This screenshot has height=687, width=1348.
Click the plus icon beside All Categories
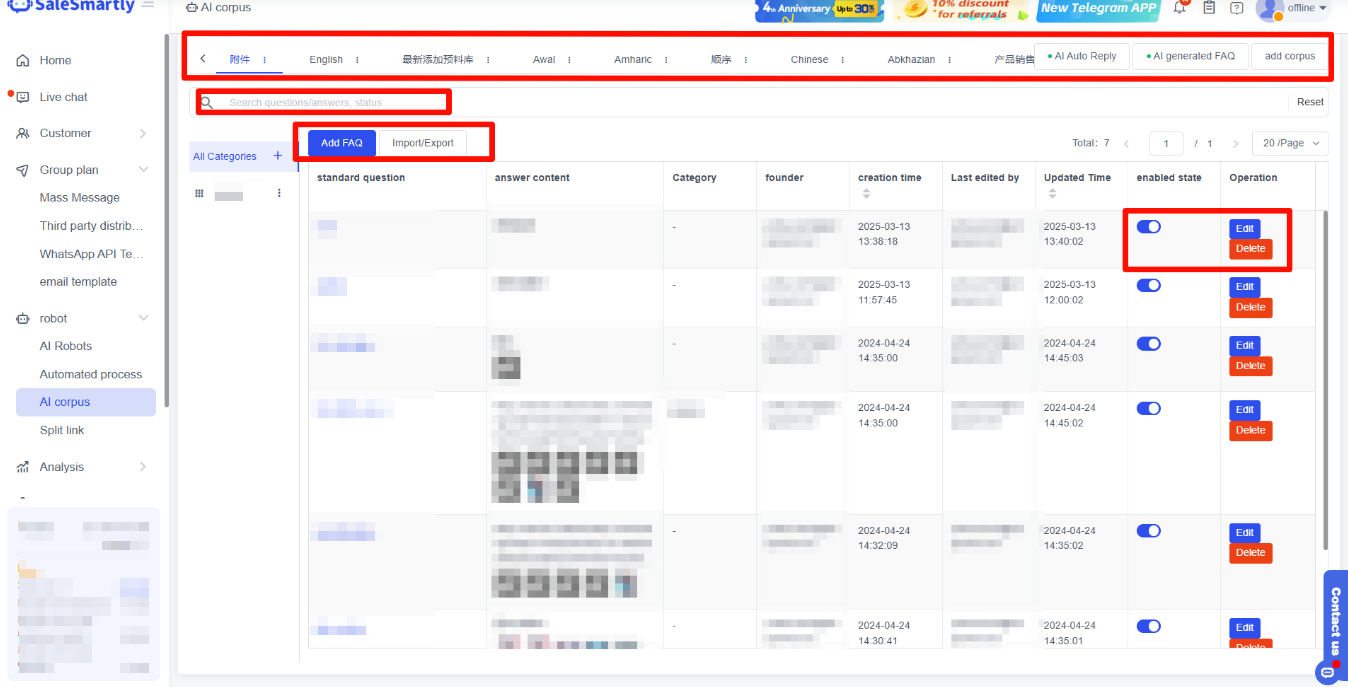click(x=278, y=156)
